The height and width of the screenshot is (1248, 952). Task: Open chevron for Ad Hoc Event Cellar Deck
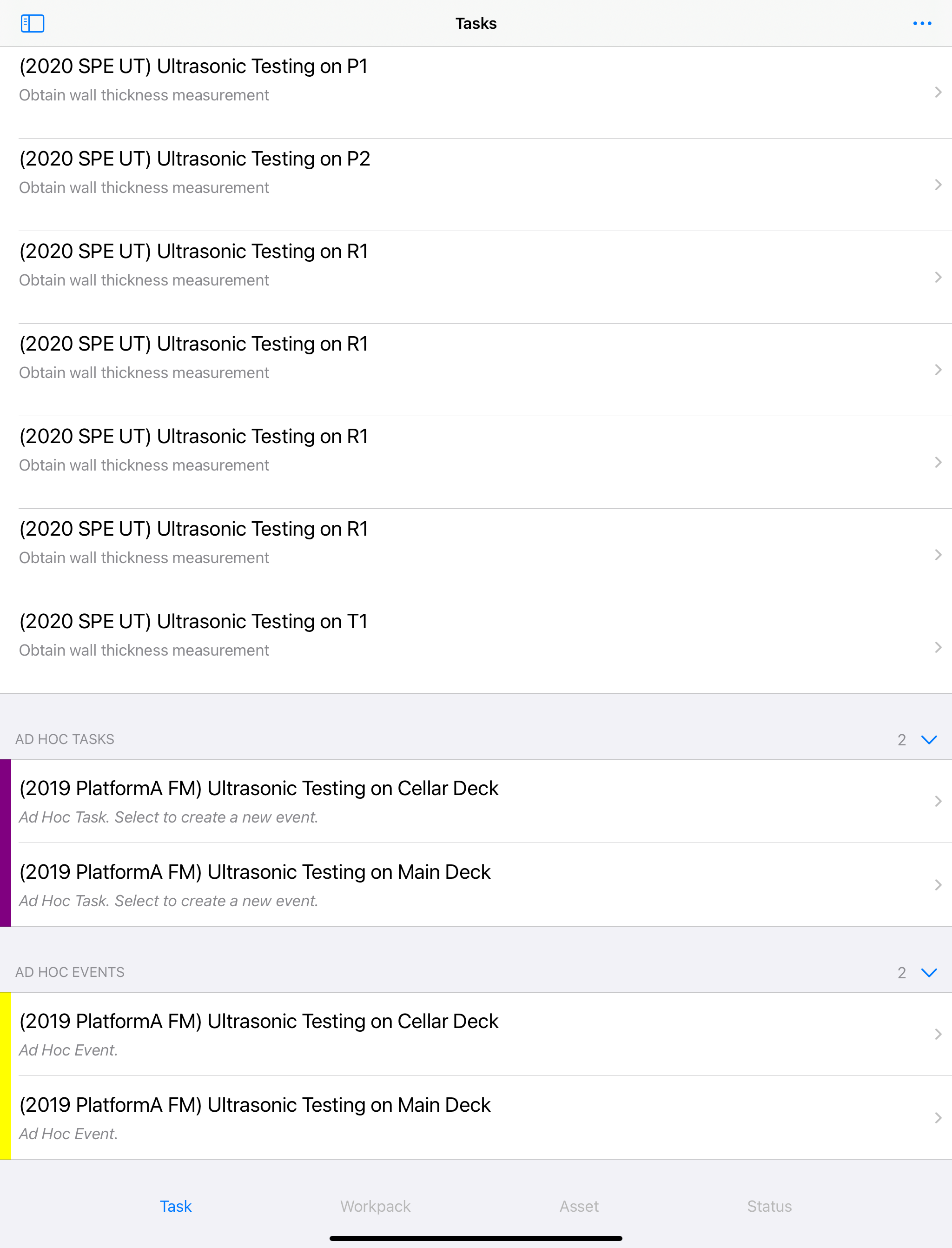(938, 1034)
